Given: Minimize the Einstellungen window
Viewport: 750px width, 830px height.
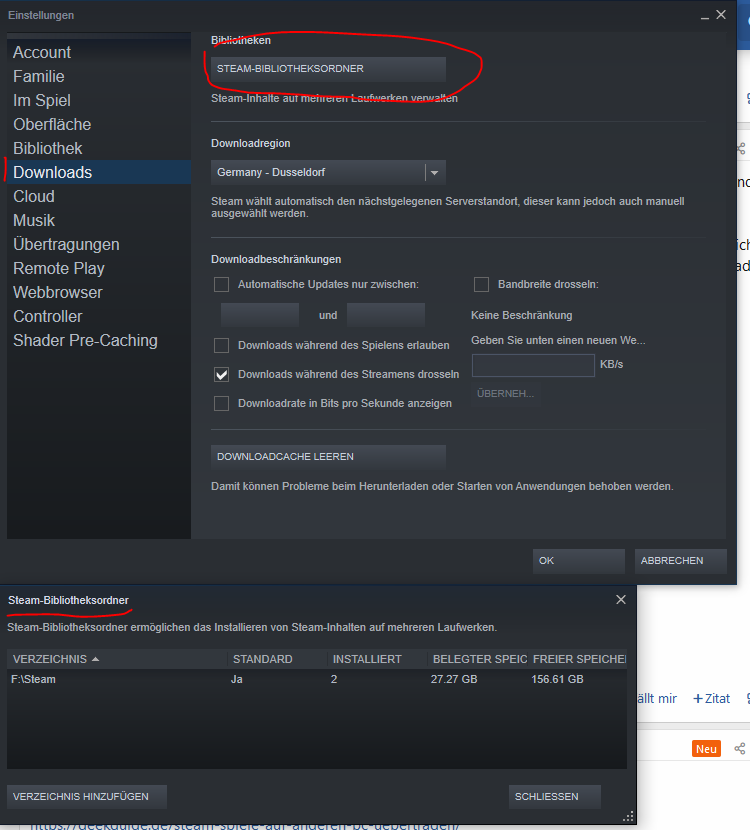Looking at the screenshot, I should tap(704, 16).
